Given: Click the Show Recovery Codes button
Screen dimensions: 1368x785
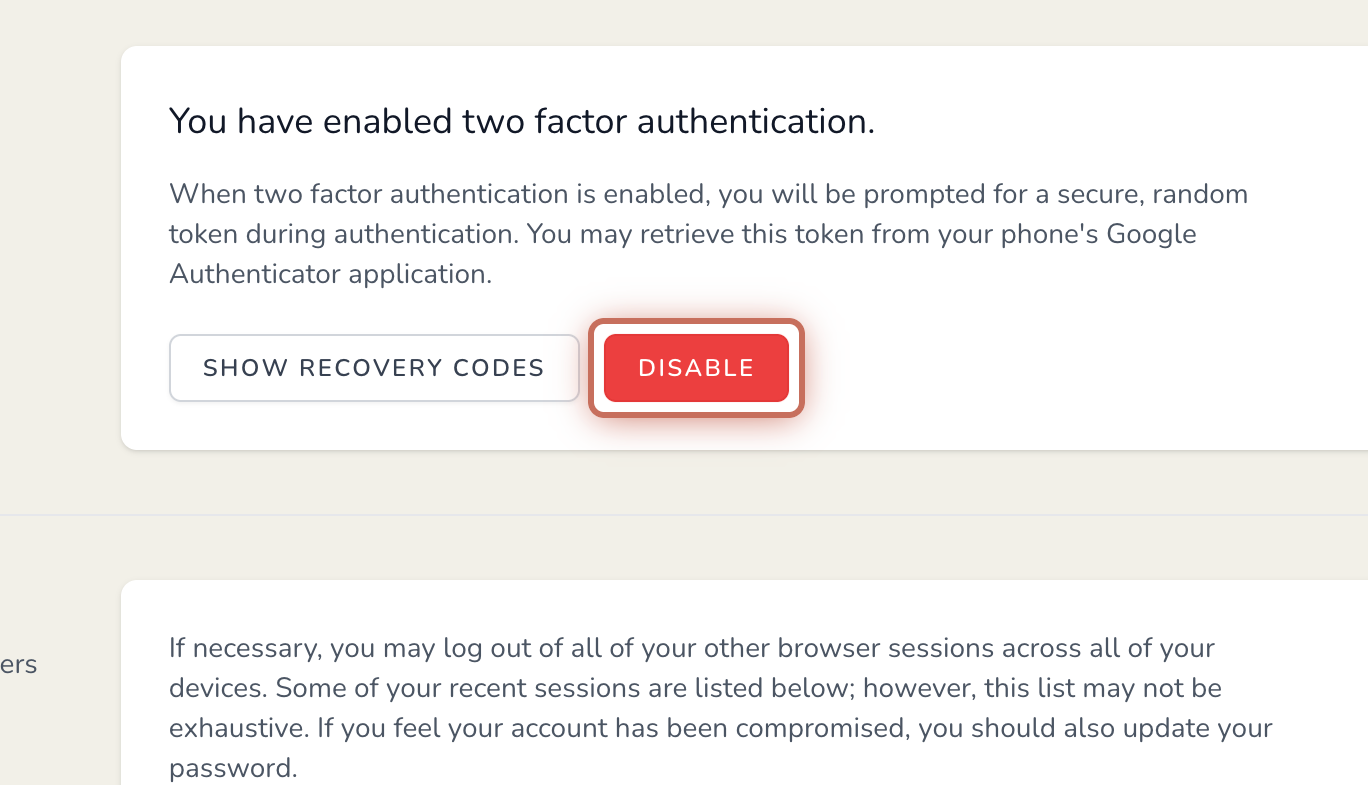Looking at the screenshot, I should pos(374,368).
